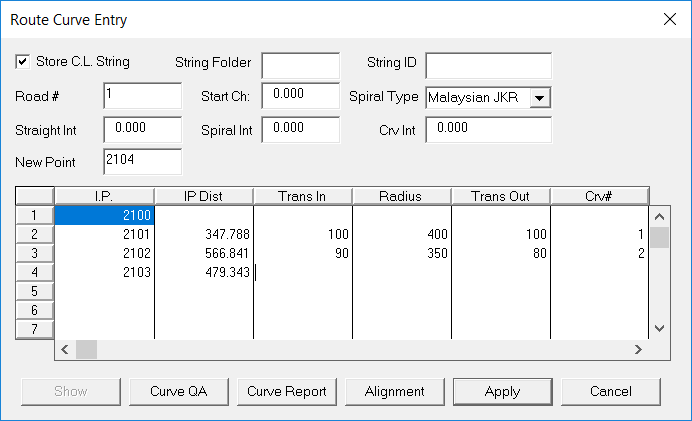Viewport: 692px width, 421px height.
Task: Click the String ID input field
Action: (x=488, y=65)
